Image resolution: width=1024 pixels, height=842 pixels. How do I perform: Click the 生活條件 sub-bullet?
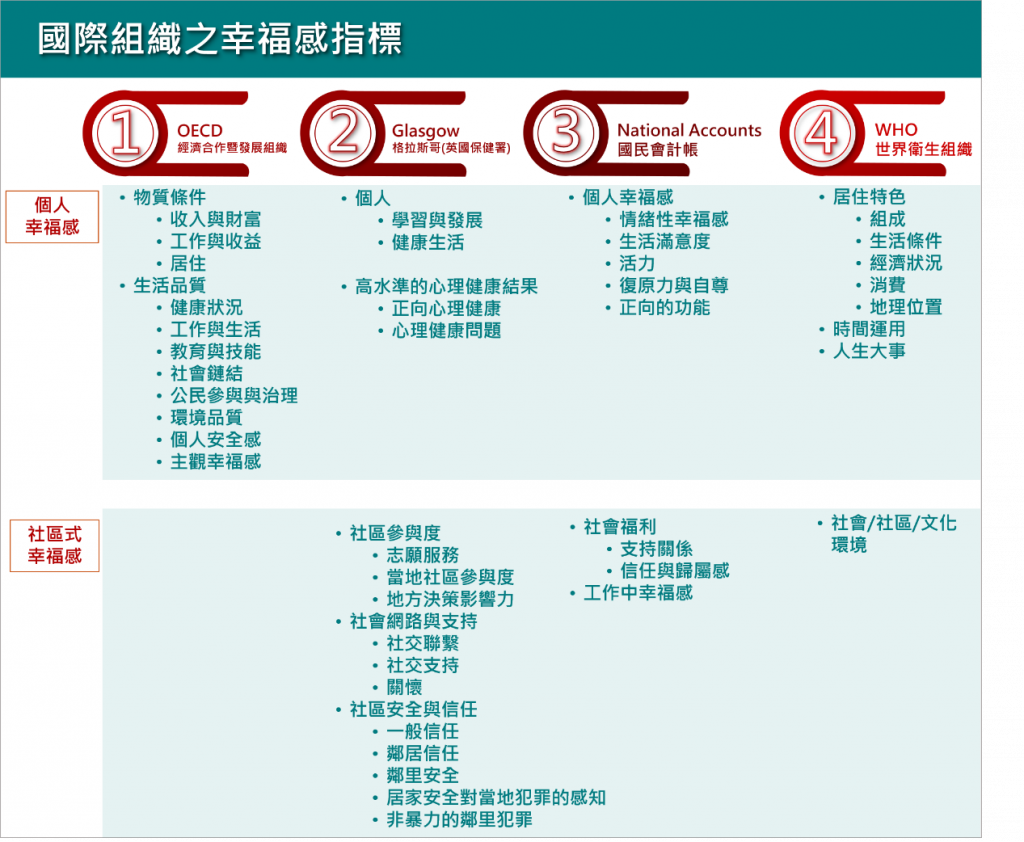(906, 241)
